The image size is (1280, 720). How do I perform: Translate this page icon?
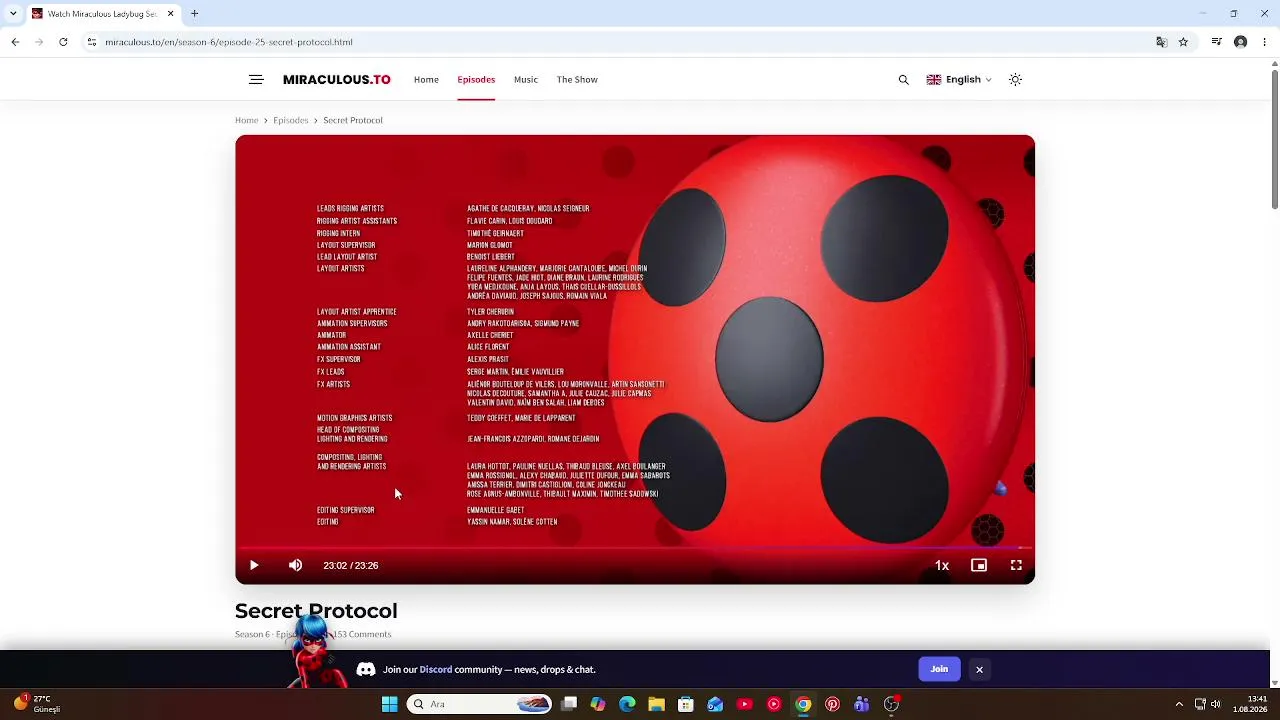tap(1161, 42)
